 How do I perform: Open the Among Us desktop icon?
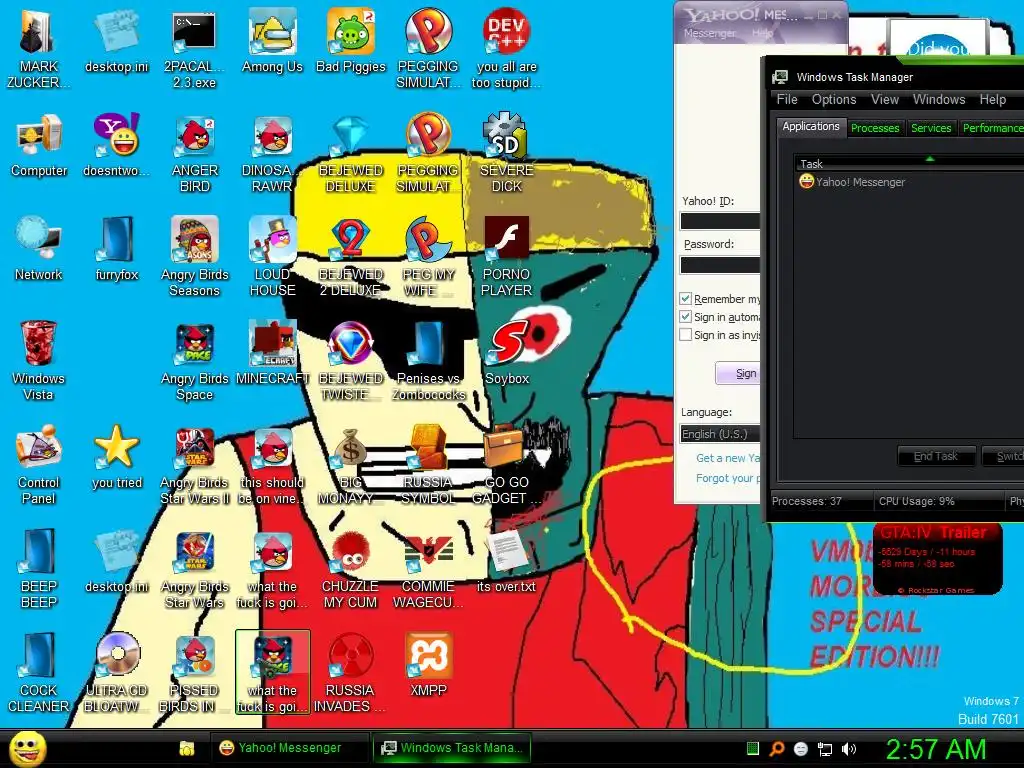coord(272,40)
